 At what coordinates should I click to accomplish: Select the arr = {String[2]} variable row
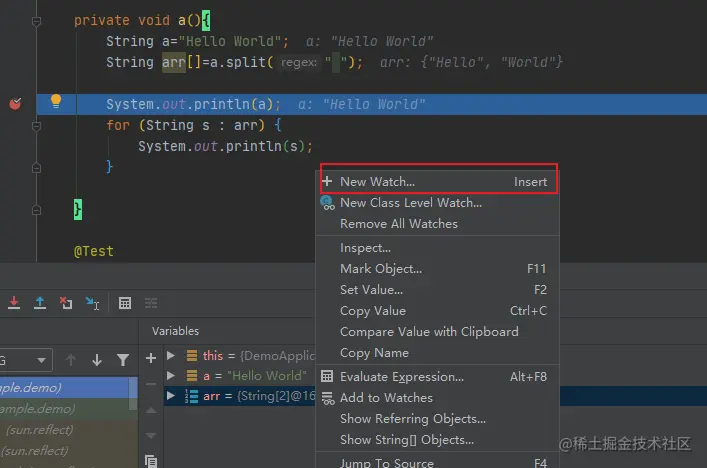click(239, 396)
